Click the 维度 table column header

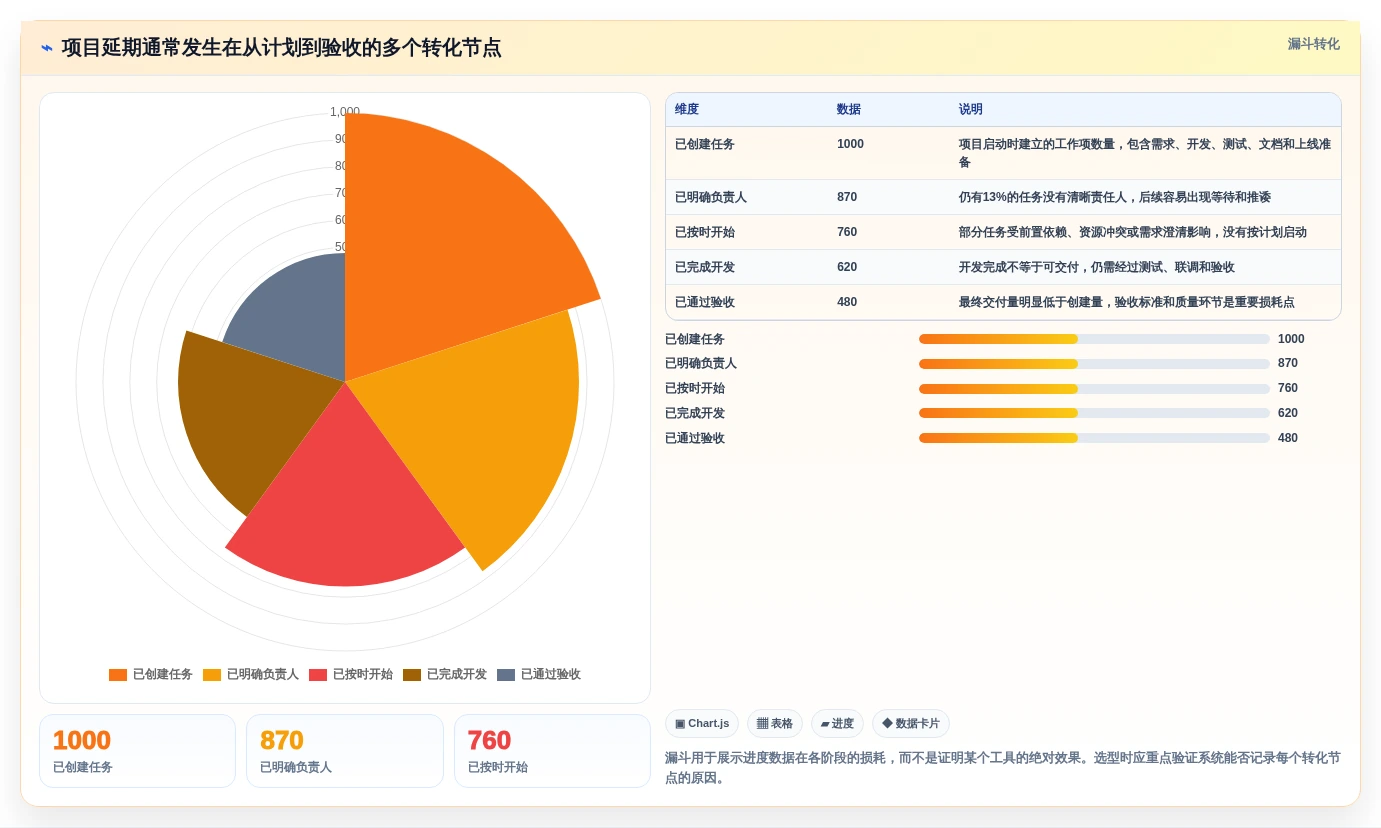(687, 109)
